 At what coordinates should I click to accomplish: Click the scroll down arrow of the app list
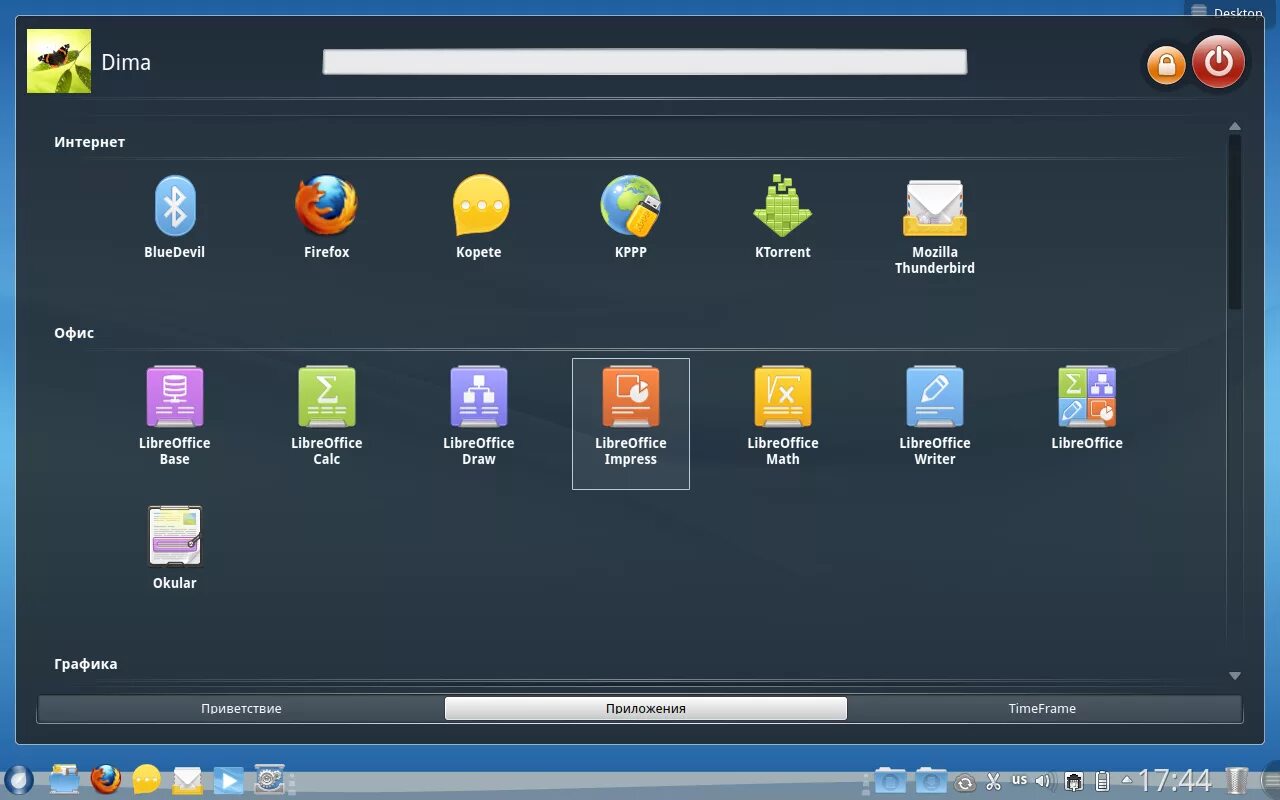point(1235,677)
